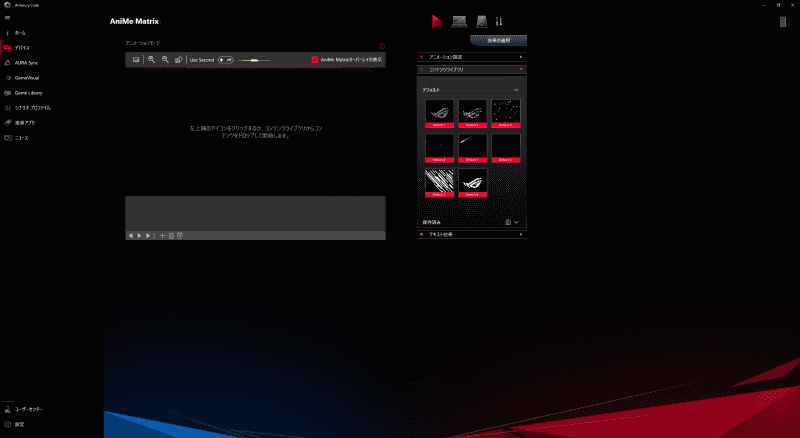Select the scattered white dots thumbnail
Screen dimensions: 800x438
point(506,113)
